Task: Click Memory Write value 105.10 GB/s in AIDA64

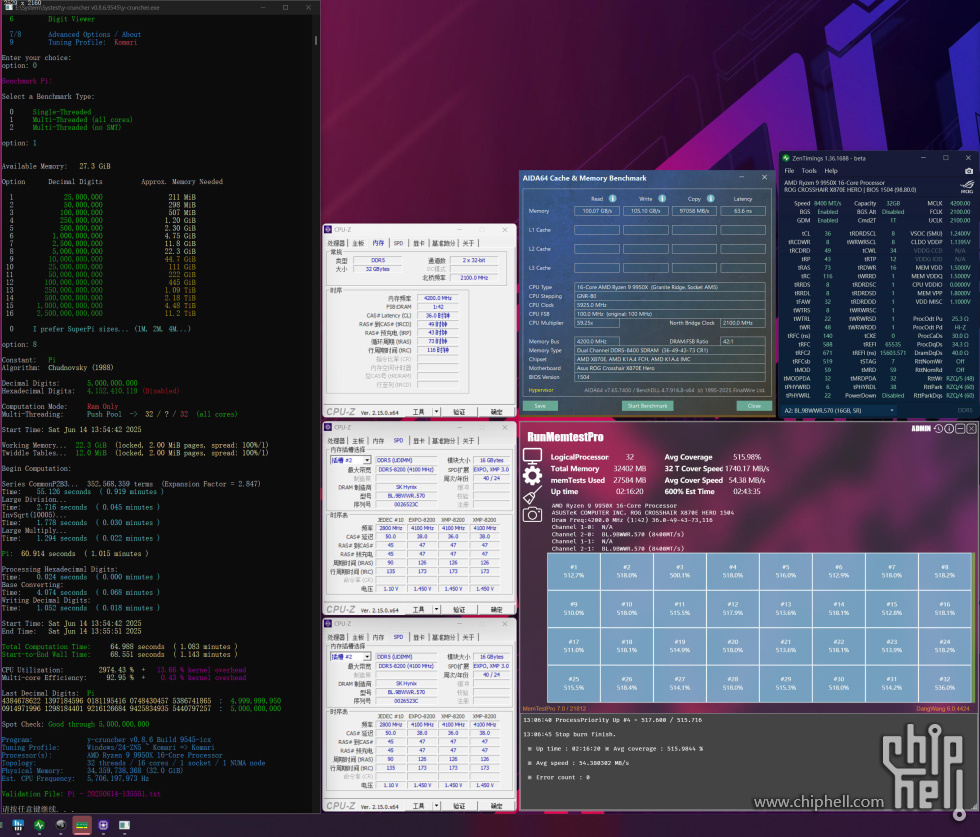Action: click(x=646, y=211)
